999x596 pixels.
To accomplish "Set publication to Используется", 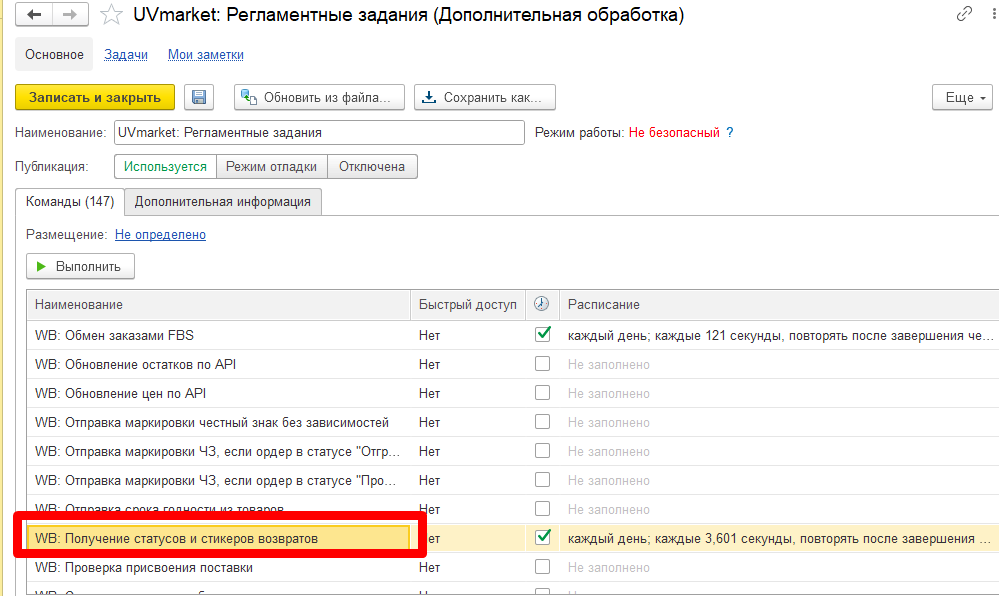I will pyautogui.click(x=165, y=166).
